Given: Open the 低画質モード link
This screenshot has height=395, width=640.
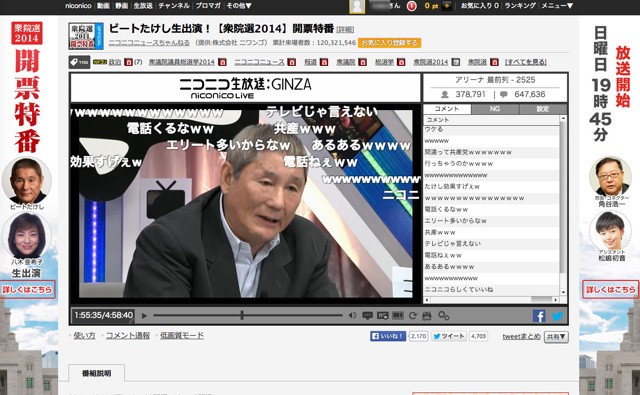Looking at the screenshot, I should [x=182, y=335].
